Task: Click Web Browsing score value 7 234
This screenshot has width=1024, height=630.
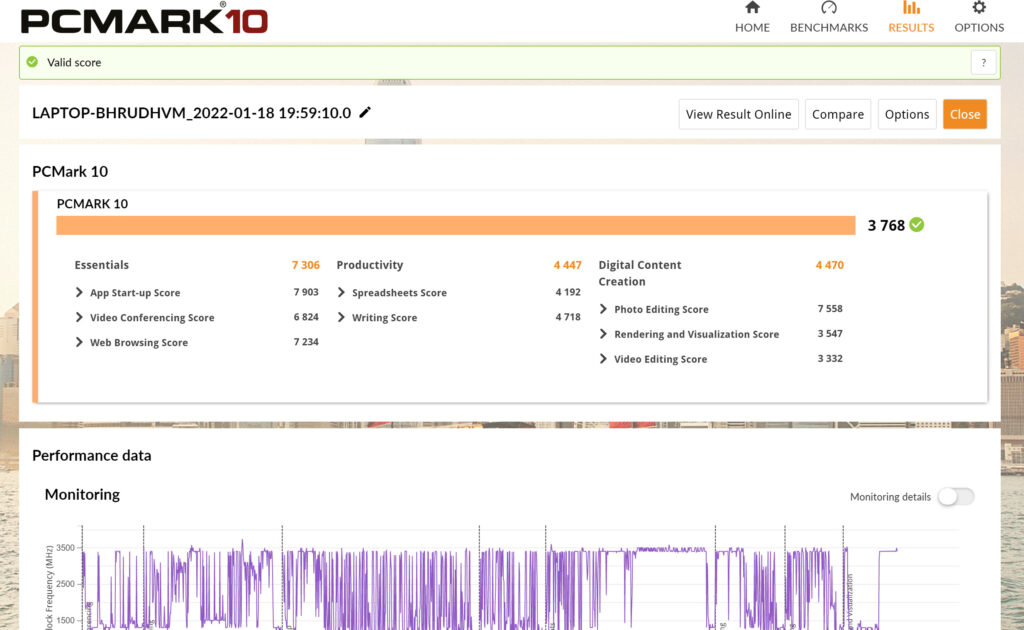Action: (306, 341)
